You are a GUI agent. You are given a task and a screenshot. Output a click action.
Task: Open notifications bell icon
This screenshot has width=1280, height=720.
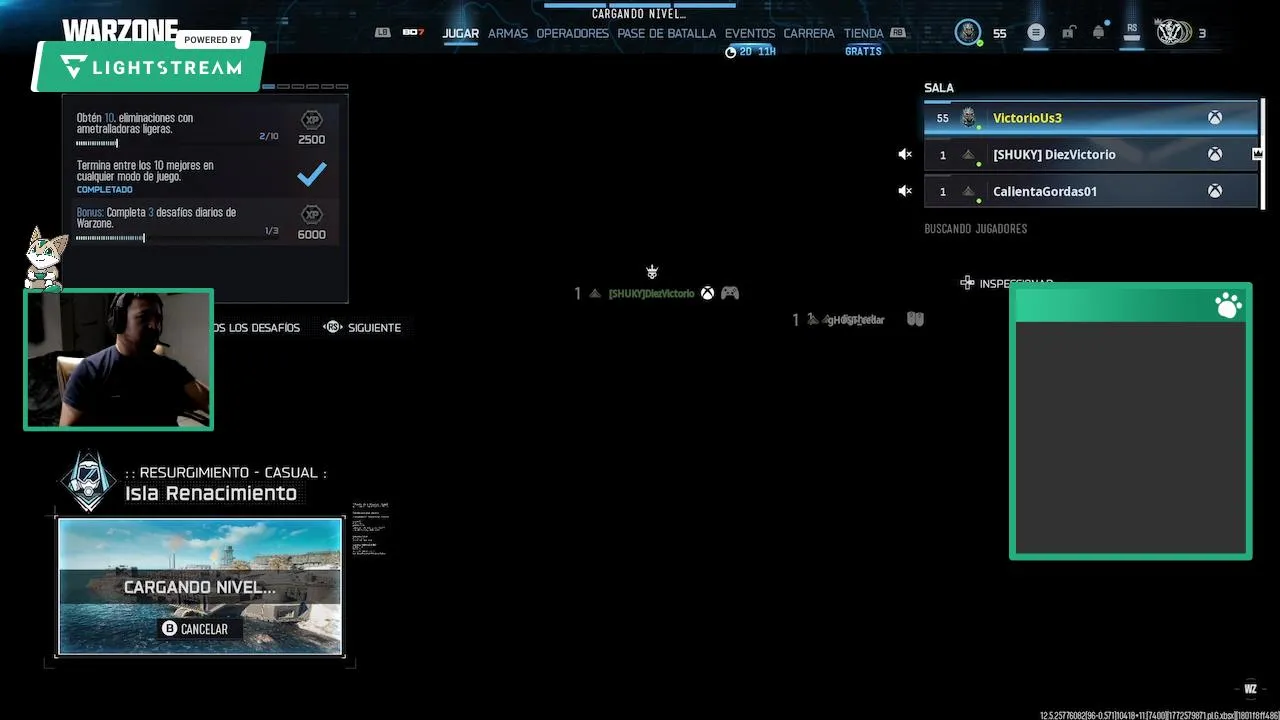click(1098, 33)
